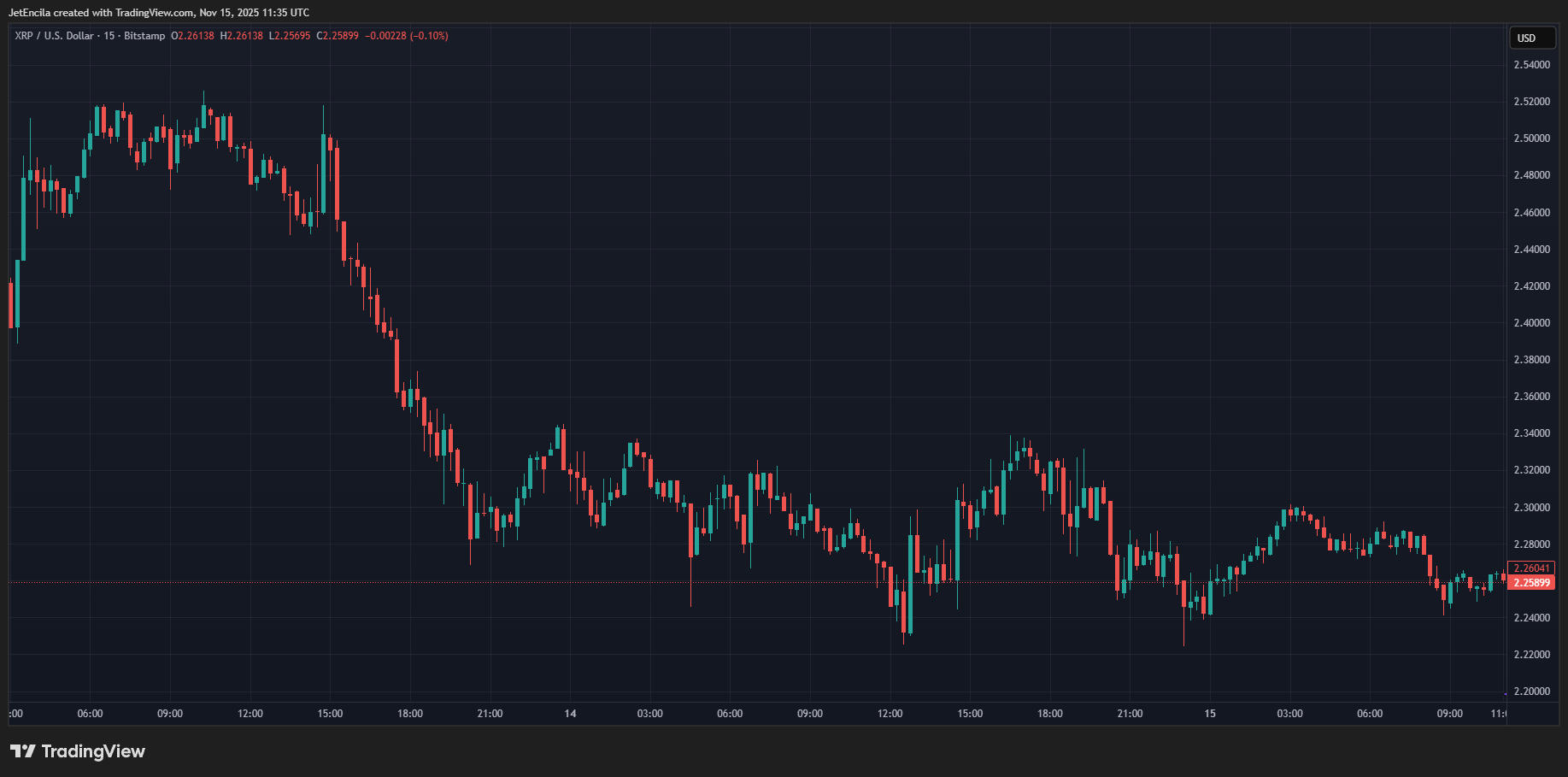Click the red last price label 2.25899
This screenshot has width=1568, height=777.
1534,582
